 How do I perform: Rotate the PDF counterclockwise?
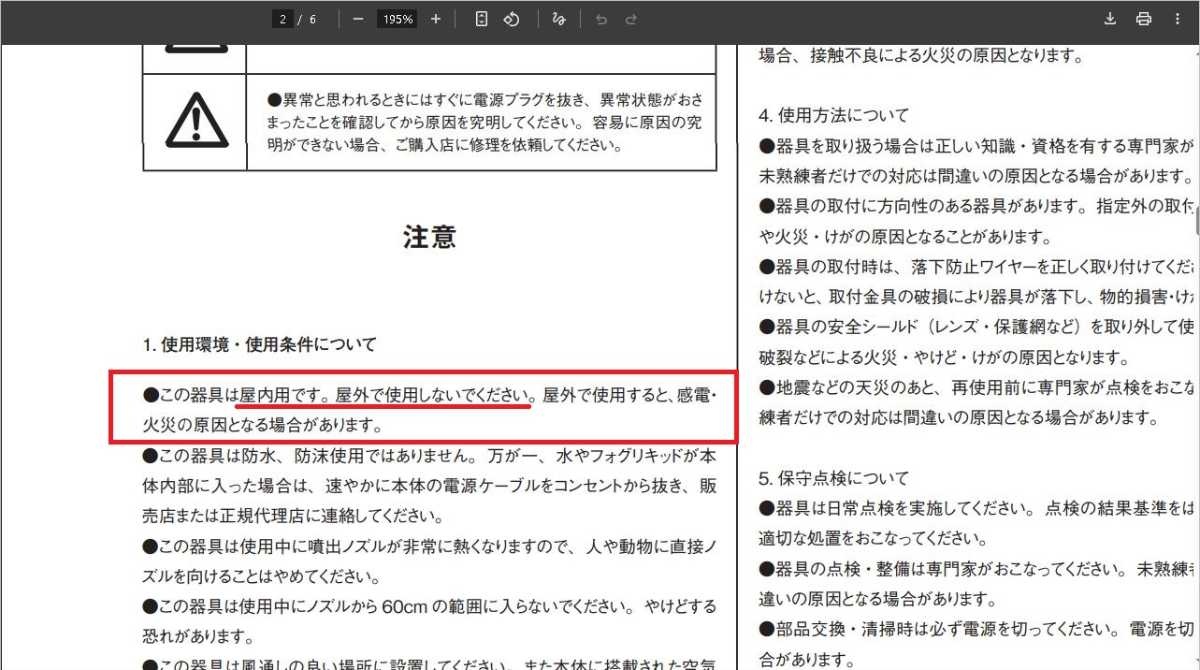(511, 19)
